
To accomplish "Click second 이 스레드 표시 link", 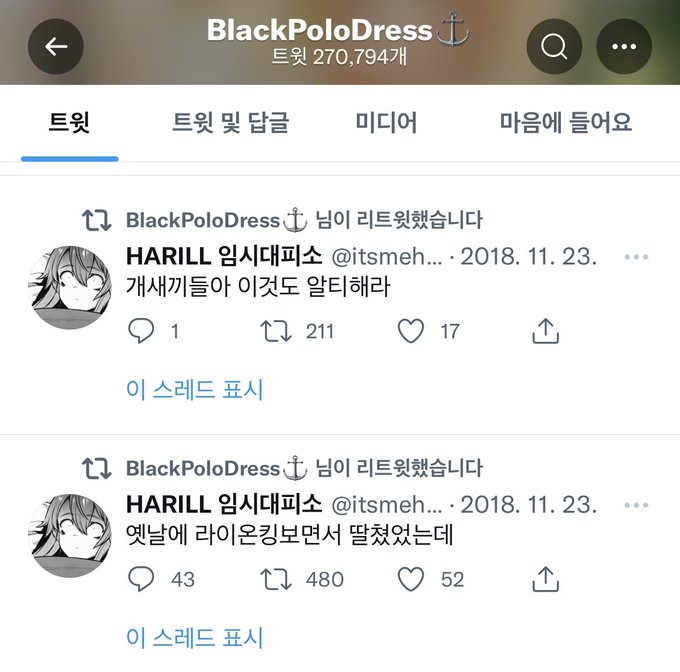I will pos(195,637).
